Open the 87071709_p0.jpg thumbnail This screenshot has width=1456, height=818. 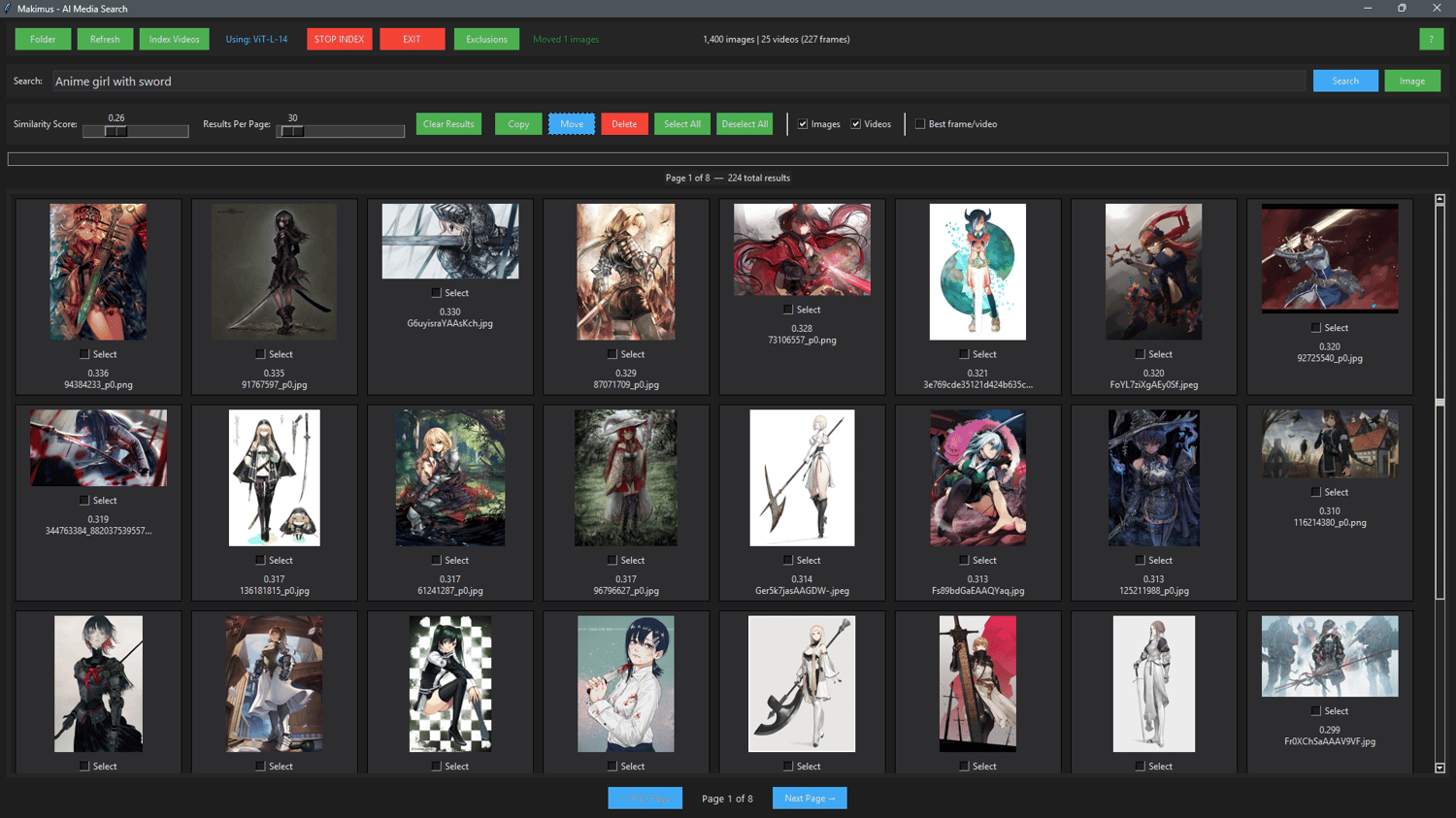(x=626, y=272)
